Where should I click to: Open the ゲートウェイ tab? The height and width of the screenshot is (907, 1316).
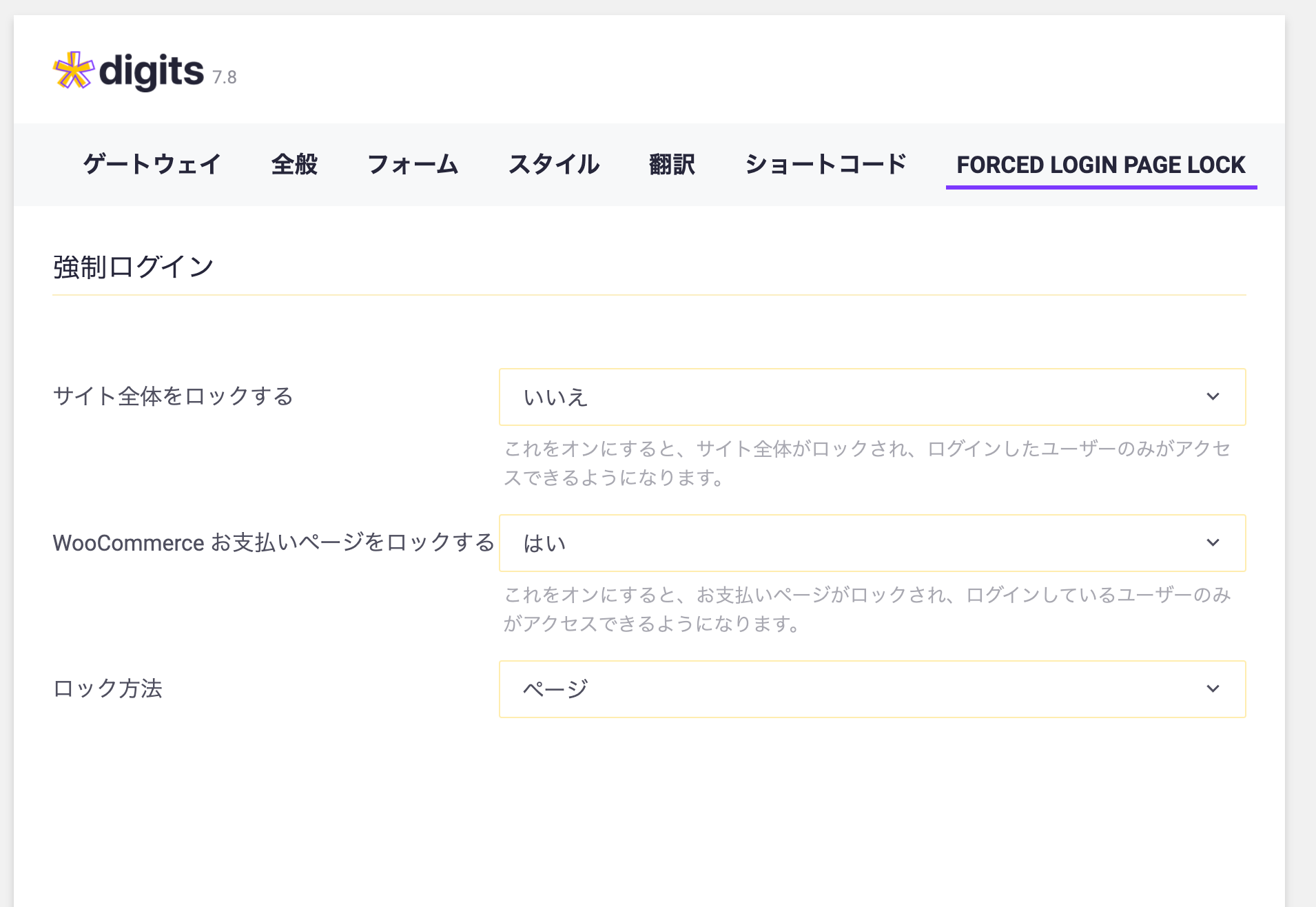click(152, 165)
